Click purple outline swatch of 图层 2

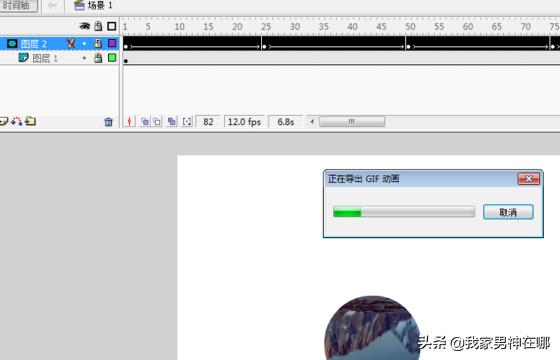[112, 44]
